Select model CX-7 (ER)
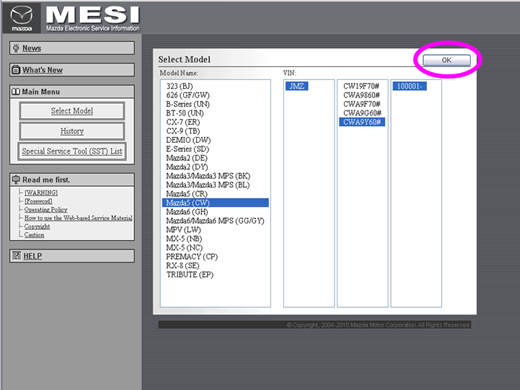Viewport: 520px width, 390px height. [183, 122]
